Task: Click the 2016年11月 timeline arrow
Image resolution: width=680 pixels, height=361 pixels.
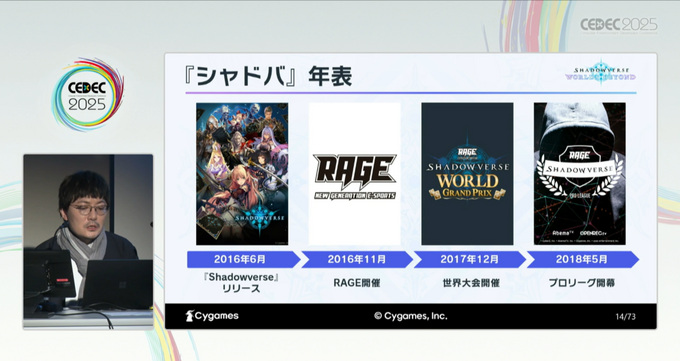Action: [357, 259]
